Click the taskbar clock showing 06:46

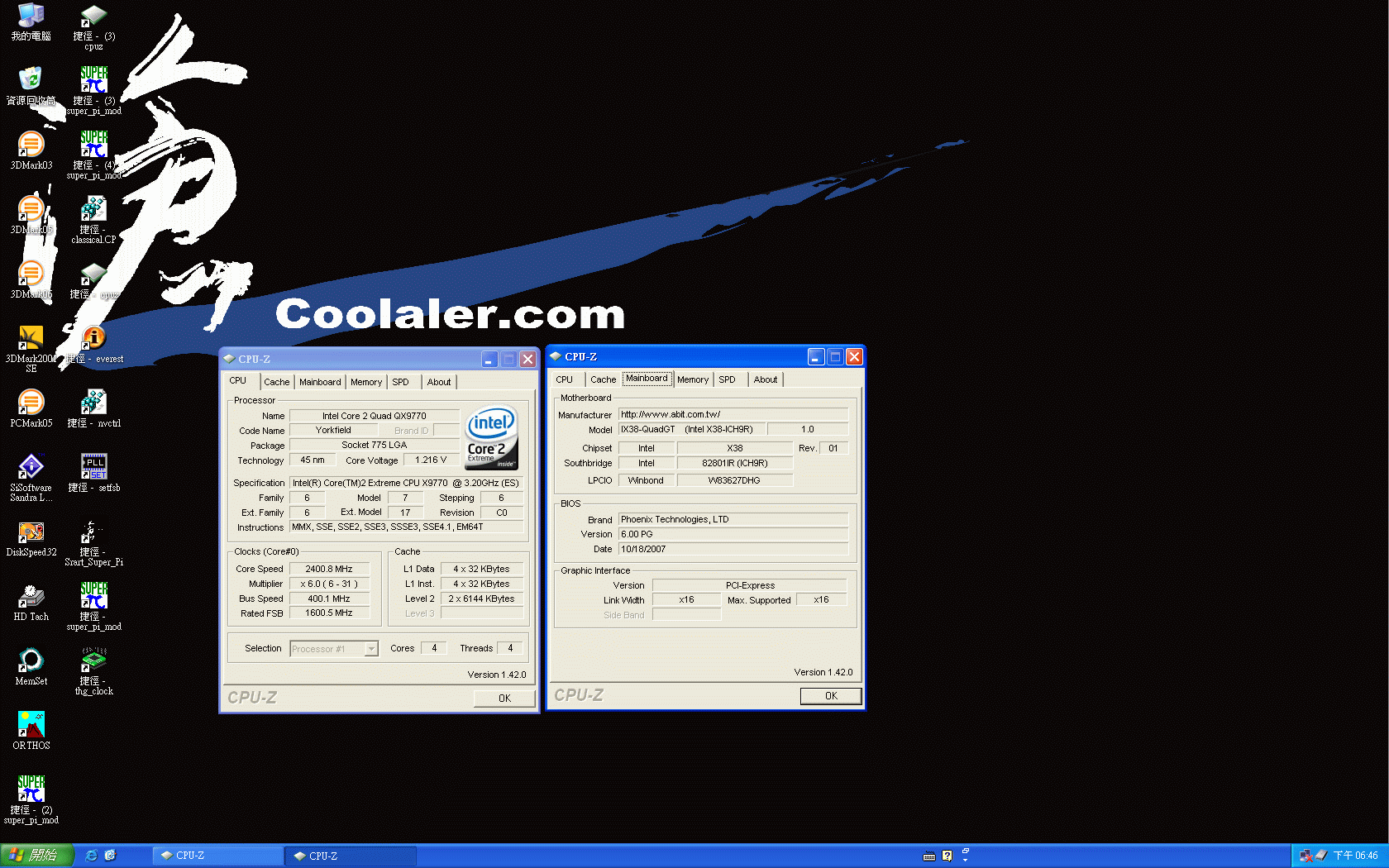point(1356,856)
